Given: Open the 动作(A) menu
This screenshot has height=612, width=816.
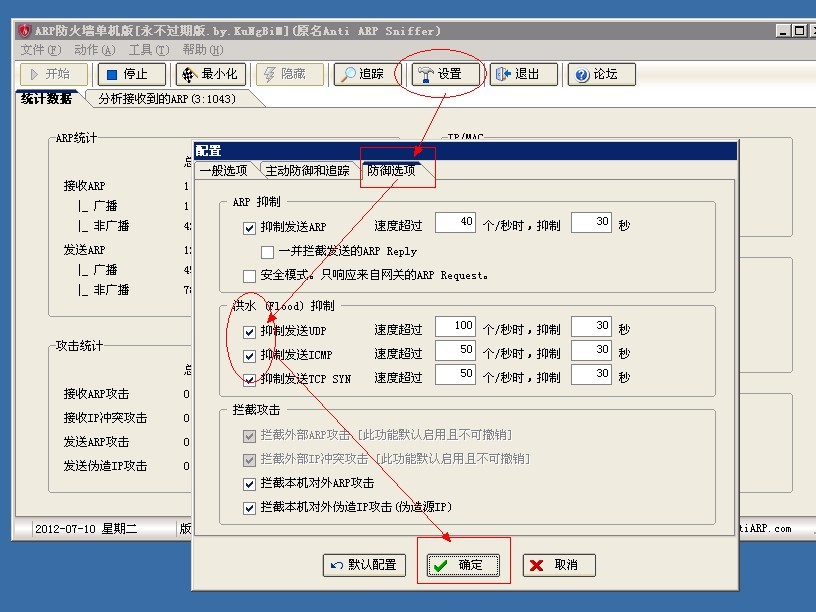Looking at the screenshot, I should [94, 50].
